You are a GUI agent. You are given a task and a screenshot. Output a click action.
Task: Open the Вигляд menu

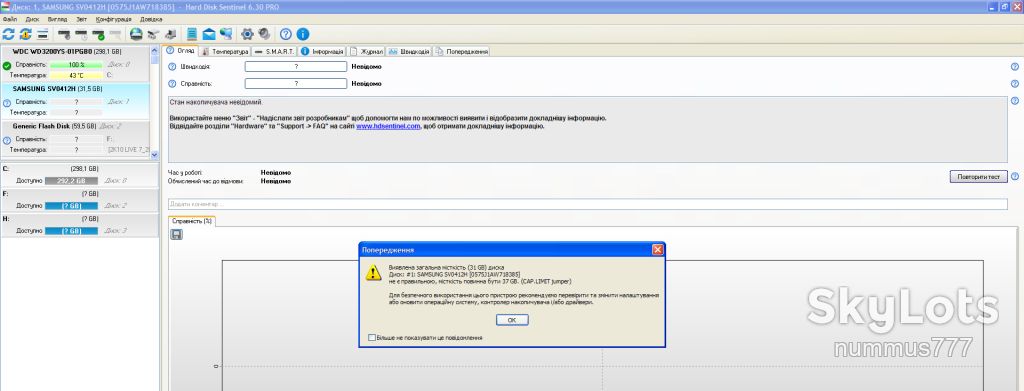(x=57, y=20)
